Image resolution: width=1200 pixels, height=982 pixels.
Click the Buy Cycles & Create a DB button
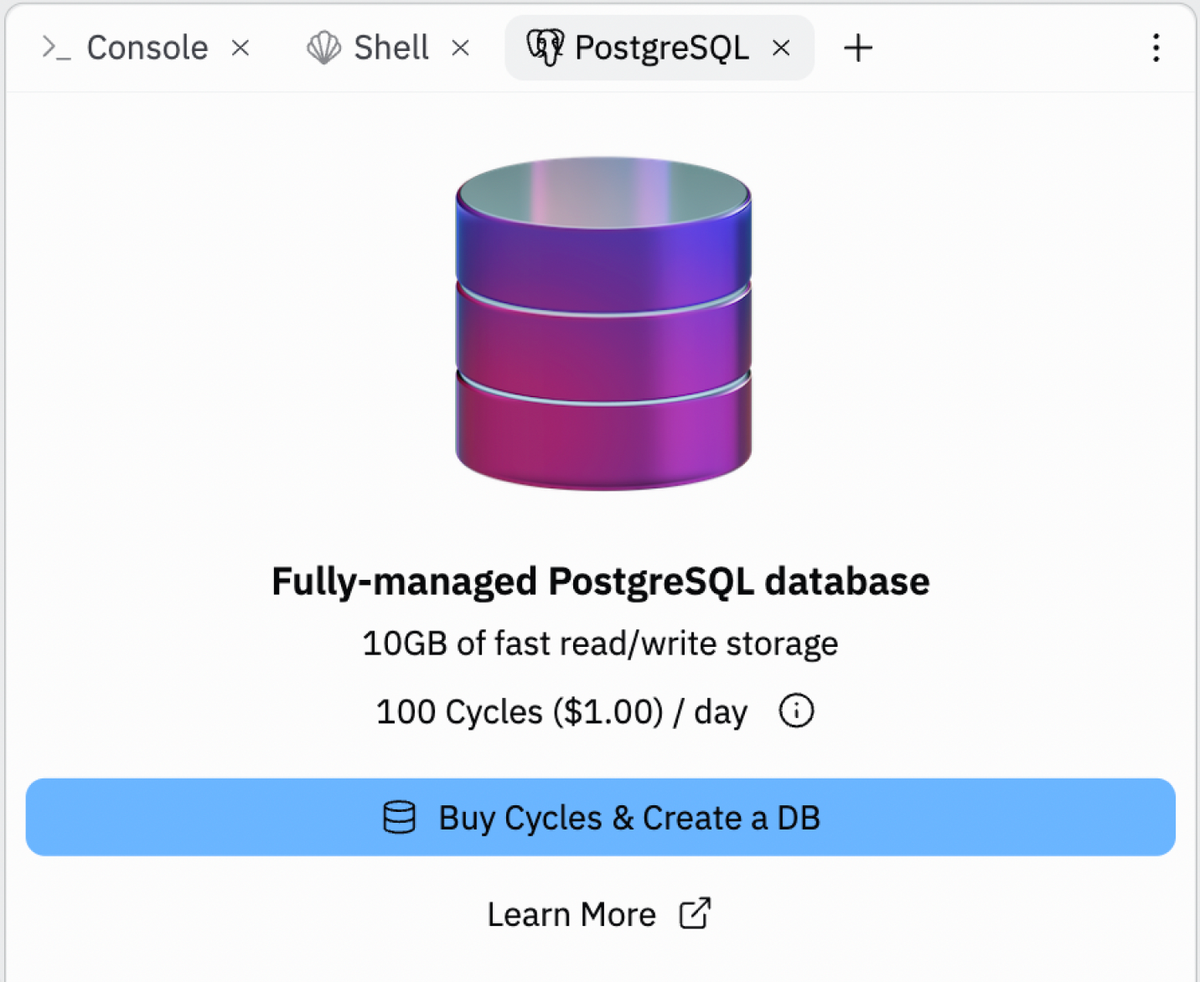point(600,817)
